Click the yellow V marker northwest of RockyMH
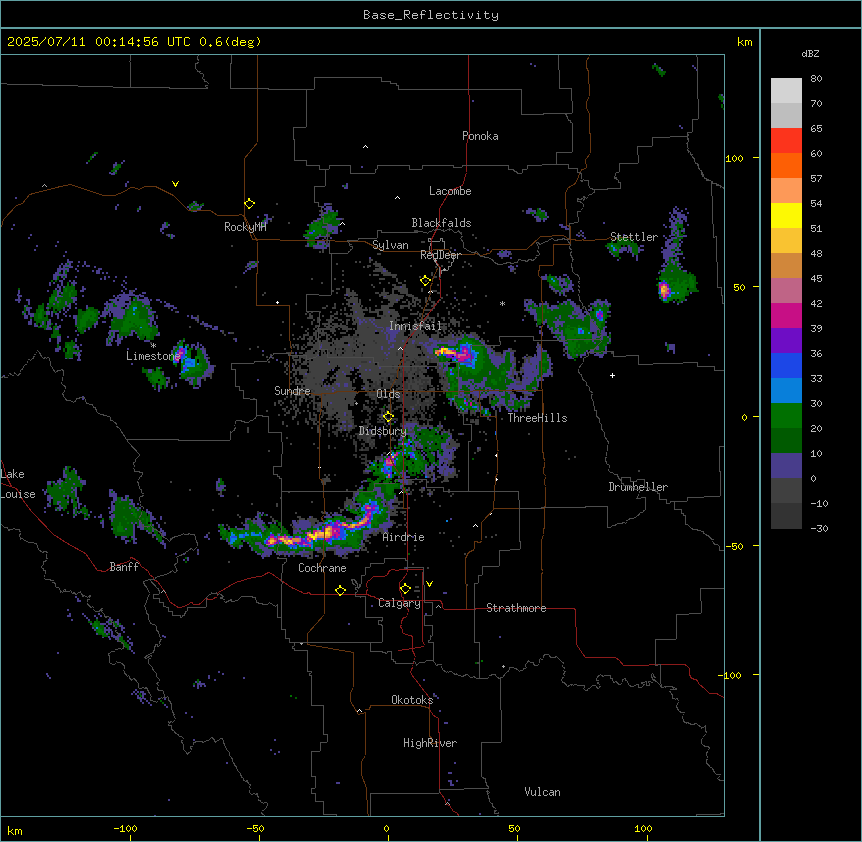862x842 pixels. pyautogui.click(x=175, y=184)
